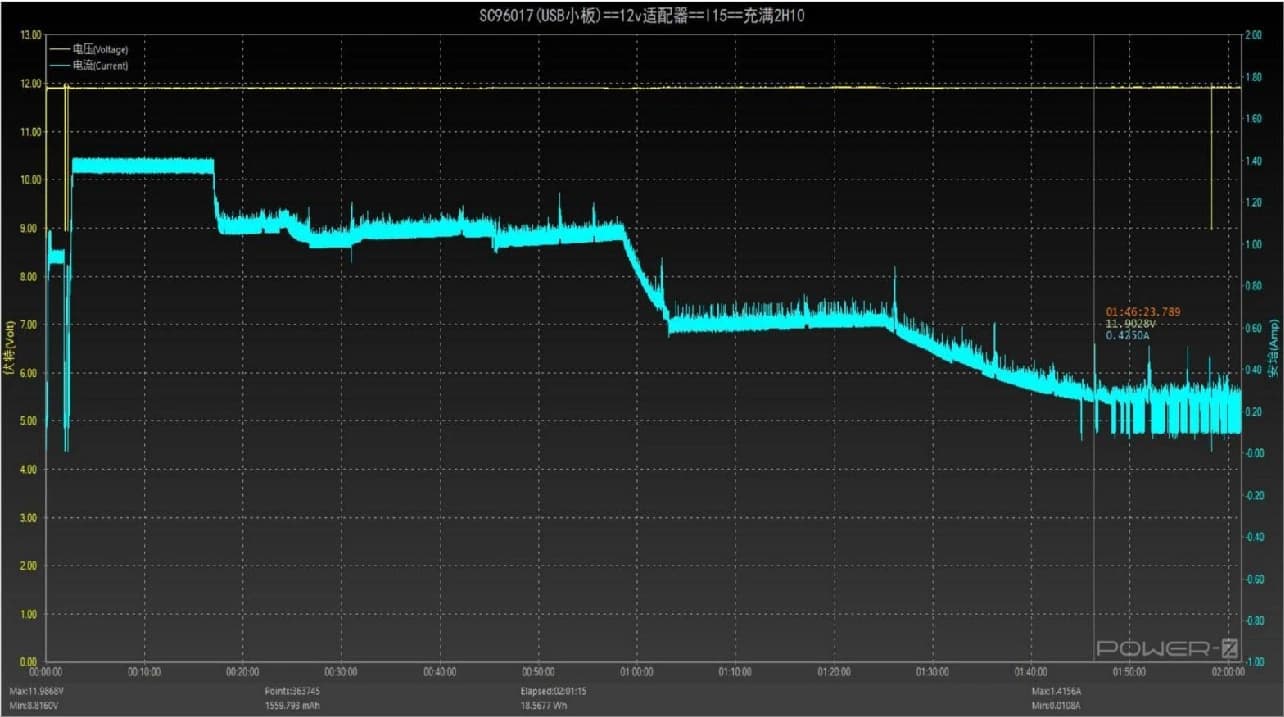
Task: Click the 00:20:00 time axis tick
Action: click(244, 672)
